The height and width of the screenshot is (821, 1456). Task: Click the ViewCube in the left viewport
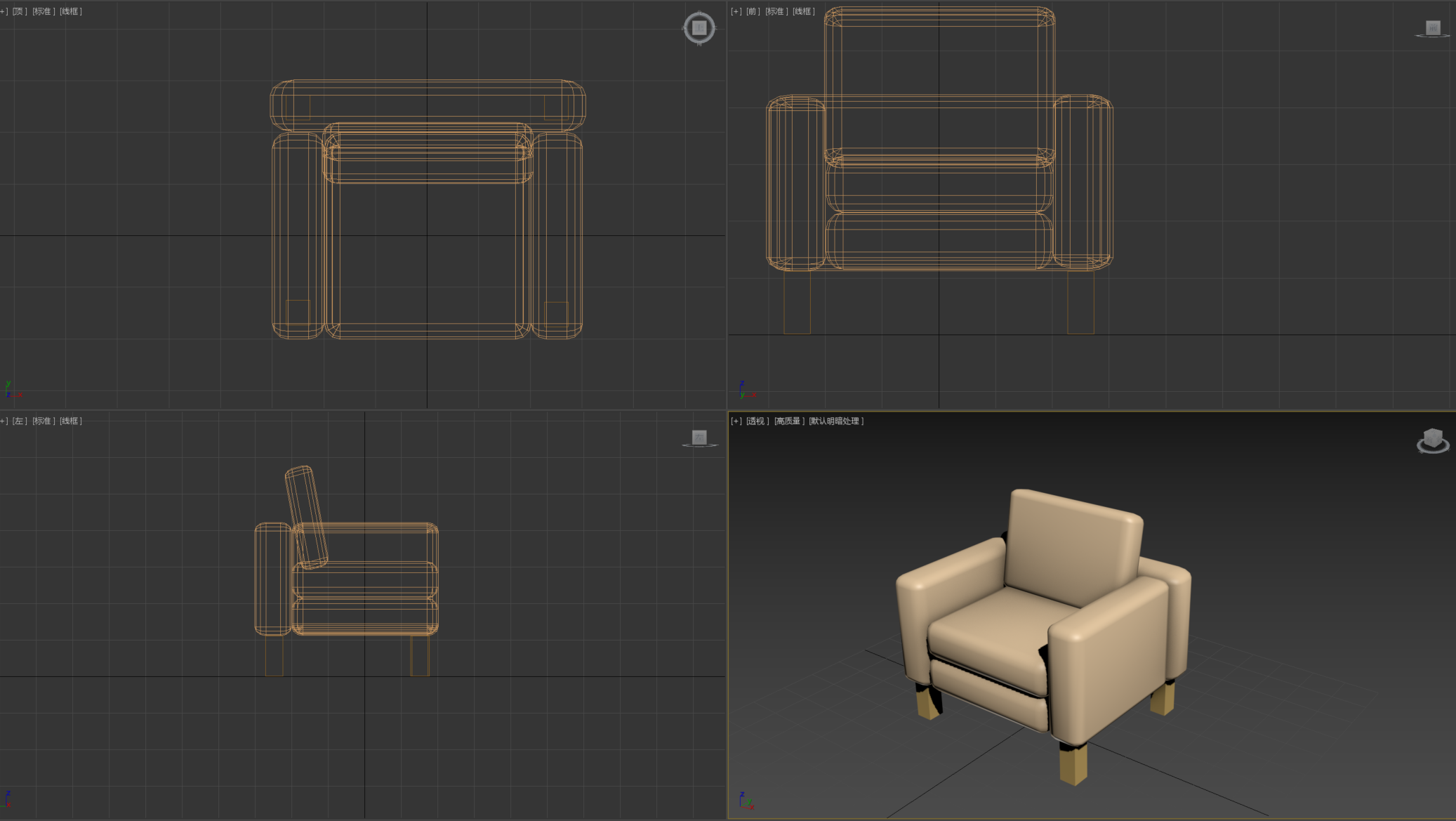coord(699,438)
